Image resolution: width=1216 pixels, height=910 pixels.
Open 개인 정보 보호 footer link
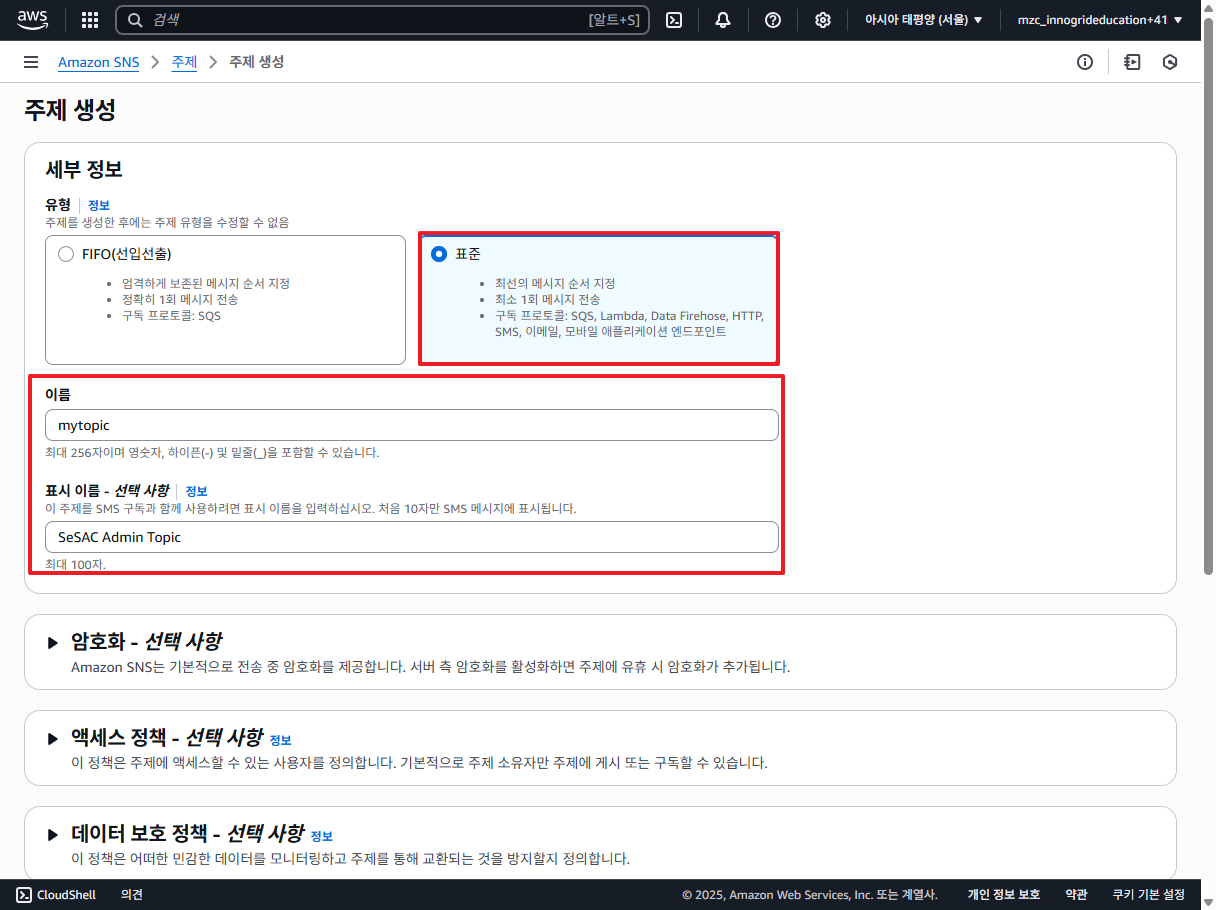[x=1004, y=895]
